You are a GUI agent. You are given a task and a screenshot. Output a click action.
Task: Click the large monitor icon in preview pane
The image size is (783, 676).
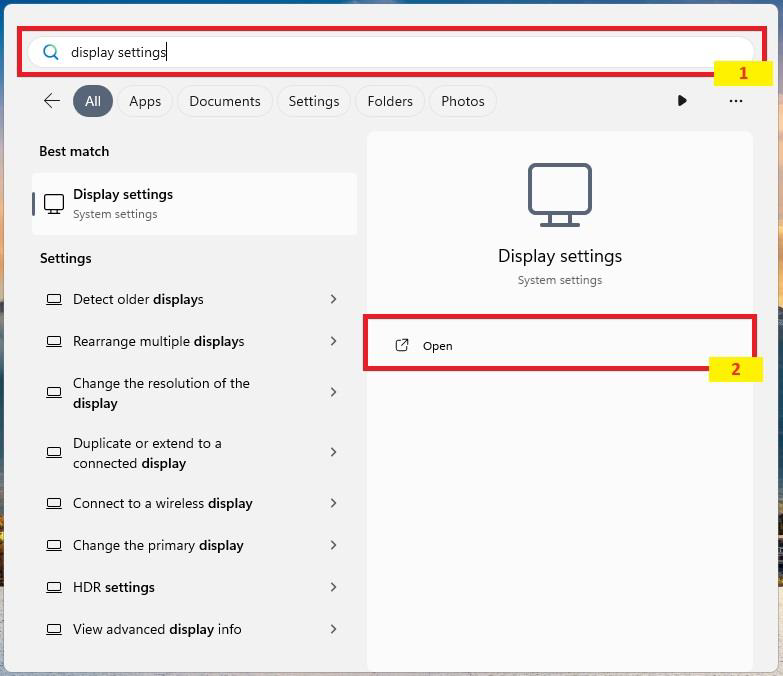tap(560, 195)
